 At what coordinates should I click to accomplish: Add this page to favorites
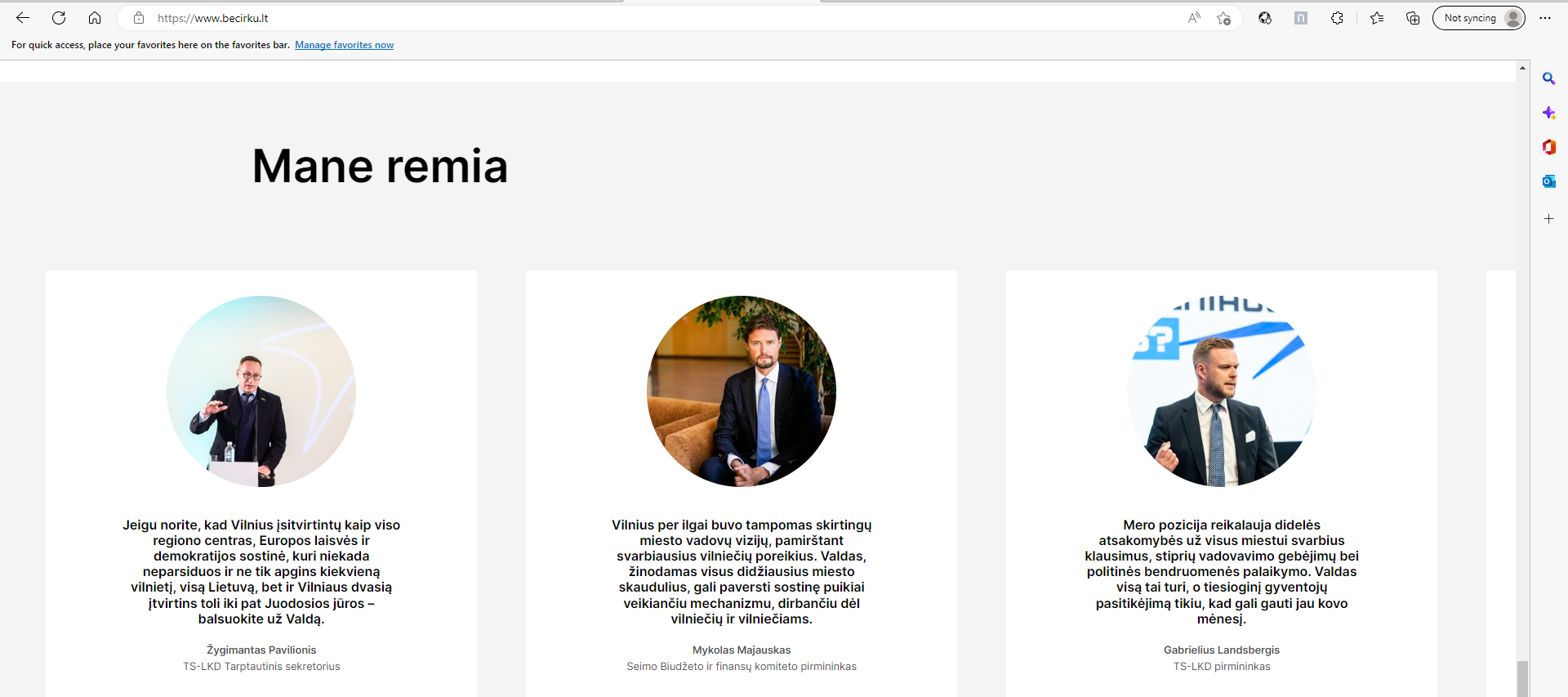pos(1223,18)
